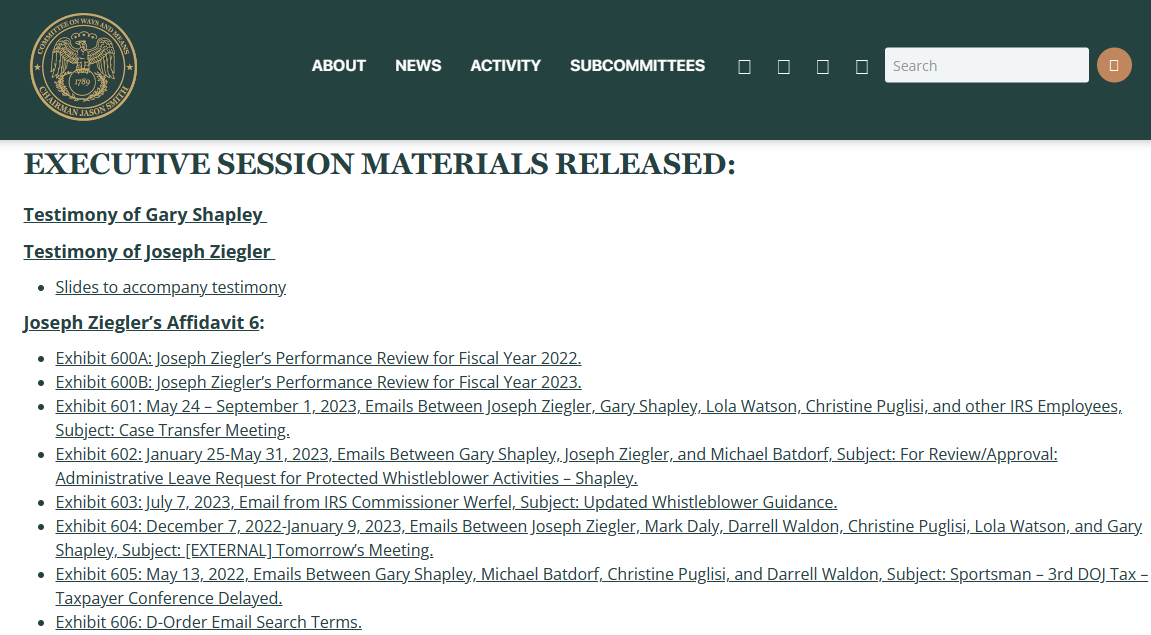Focus the Search input field
Screen dimensions: 1151x635
point(987,65)
